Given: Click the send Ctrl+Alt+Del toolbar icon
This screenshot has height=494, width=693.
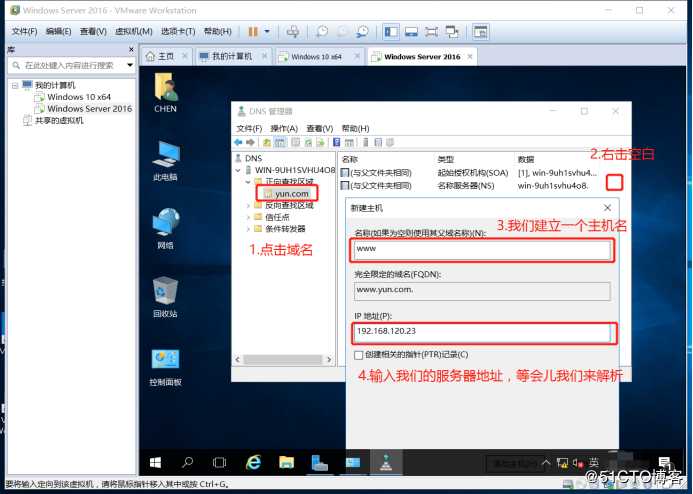Looking at the screenshot, I should 293,32.
